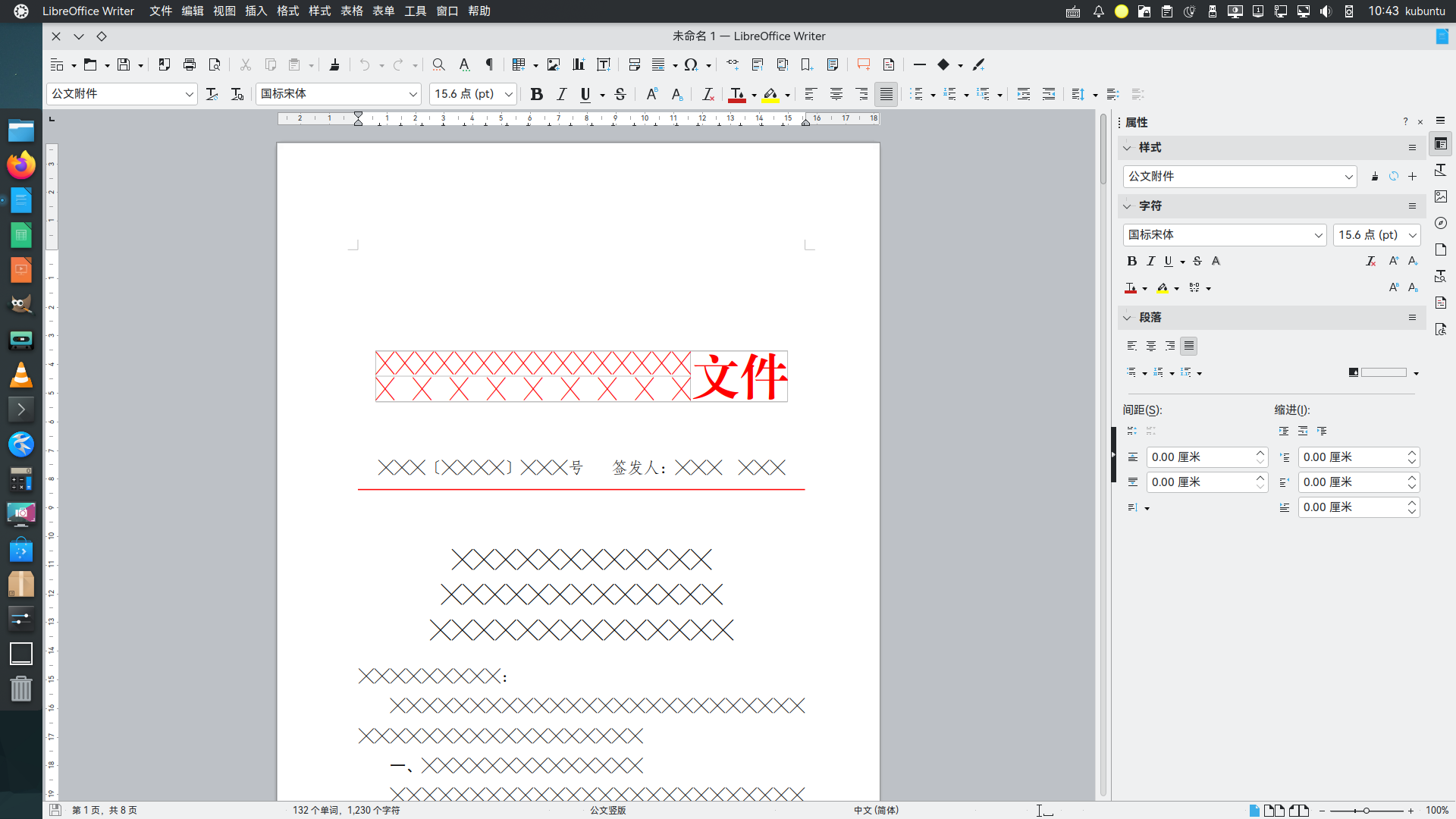Click Insert Line tool icon

(919, 64)
